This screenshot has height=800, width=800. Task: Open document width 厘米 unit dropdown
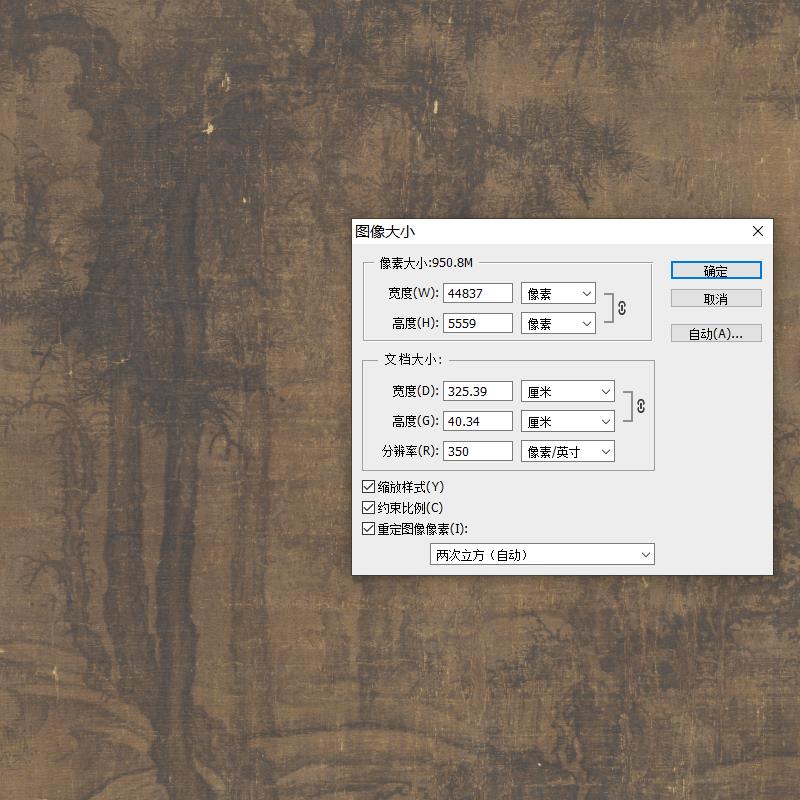coord(568,391)
